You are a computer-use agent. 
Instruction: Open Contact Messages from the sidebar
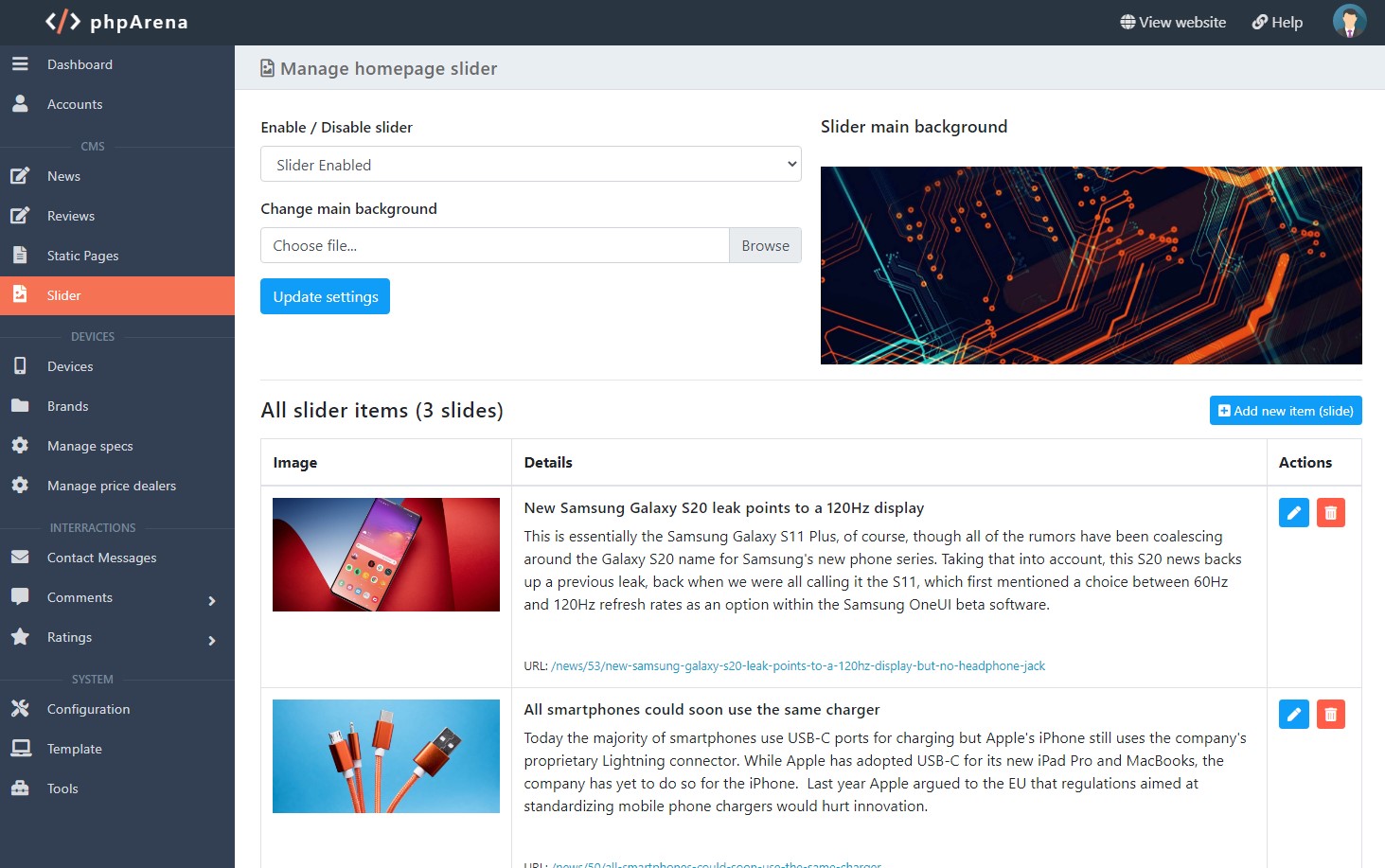coord(101,558)
